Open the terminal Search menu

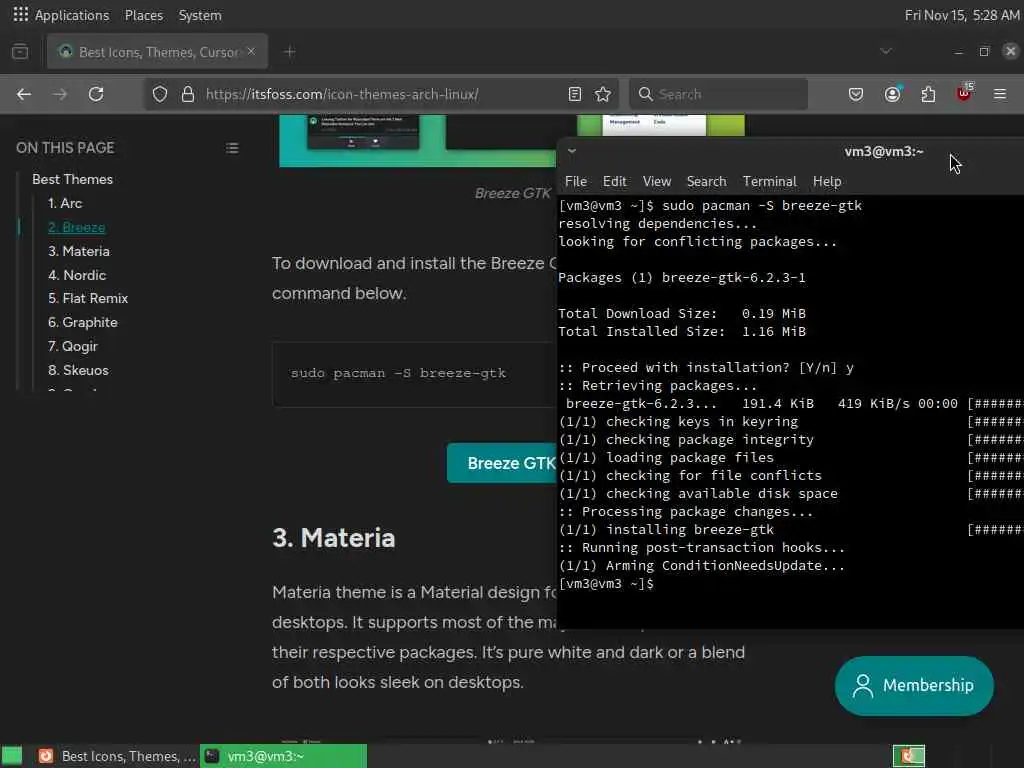[x=706, y=182]
